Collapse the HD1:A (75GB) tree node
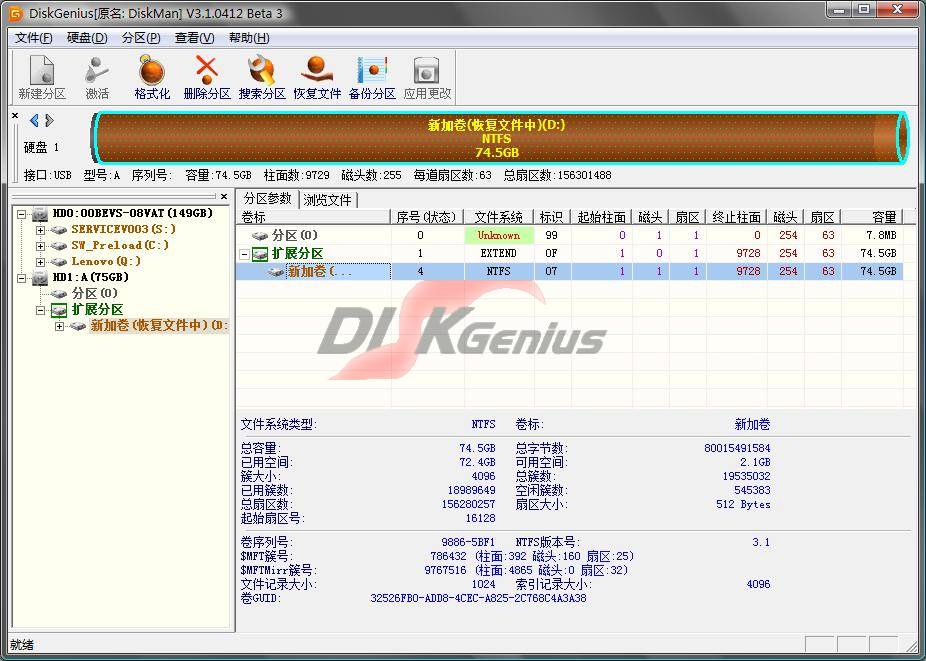The image size is (926, 661). (21, 278)
